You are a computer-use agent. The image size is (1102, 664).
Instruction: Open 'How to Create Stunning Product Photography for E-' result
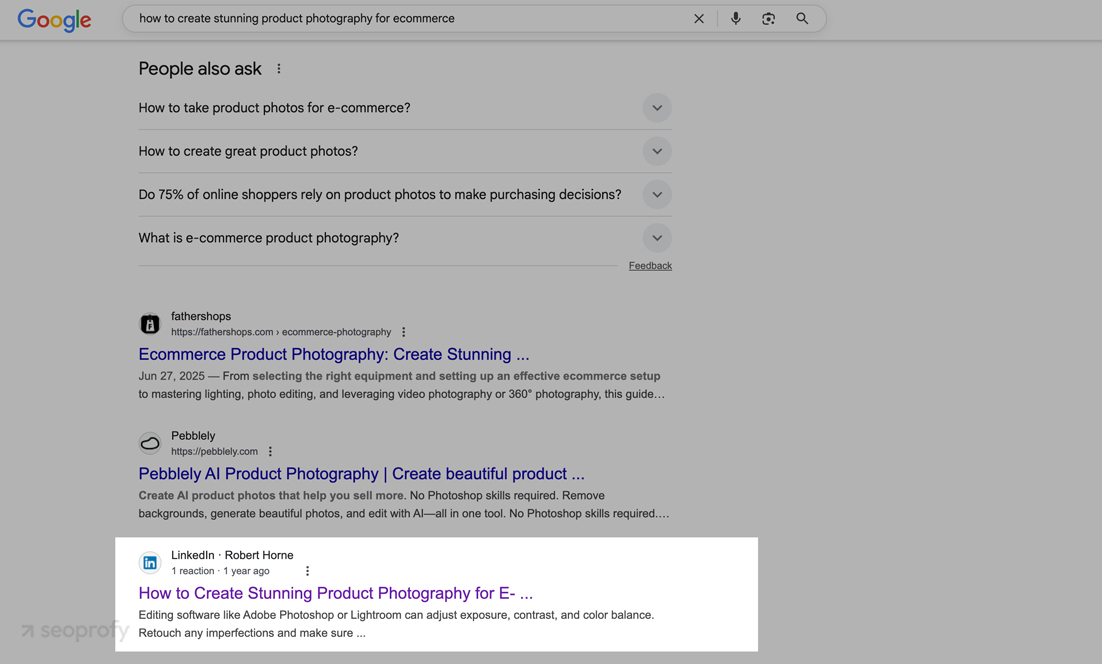click(x=335, y=593)
